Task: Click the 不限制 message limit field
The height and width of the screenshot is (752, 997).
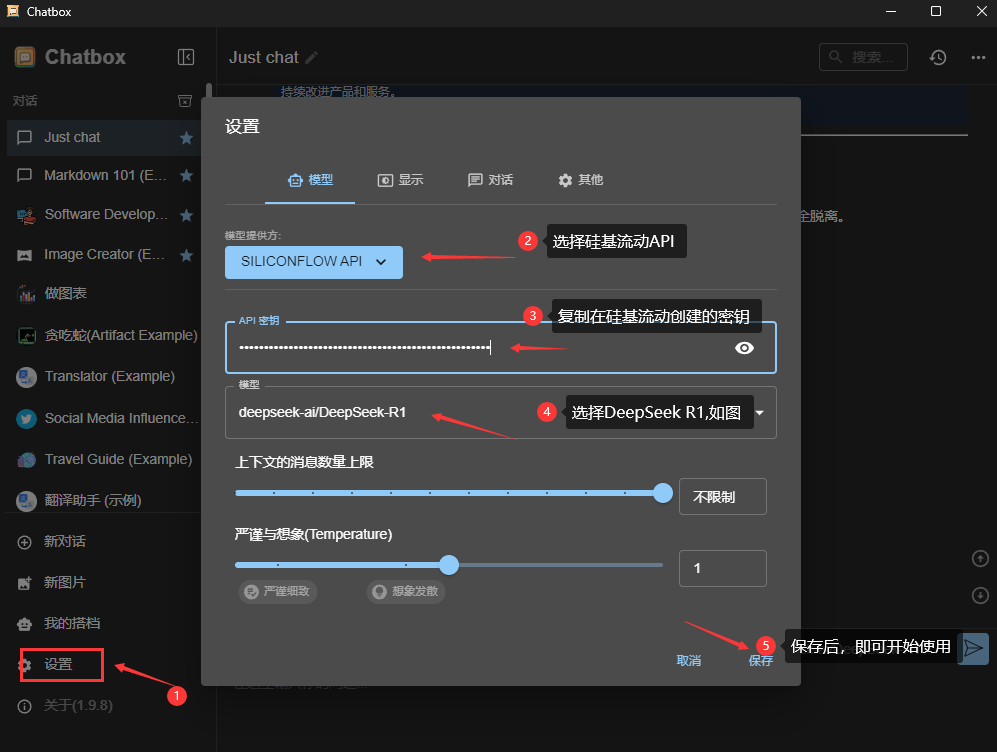Action: (x=722, y=496)
